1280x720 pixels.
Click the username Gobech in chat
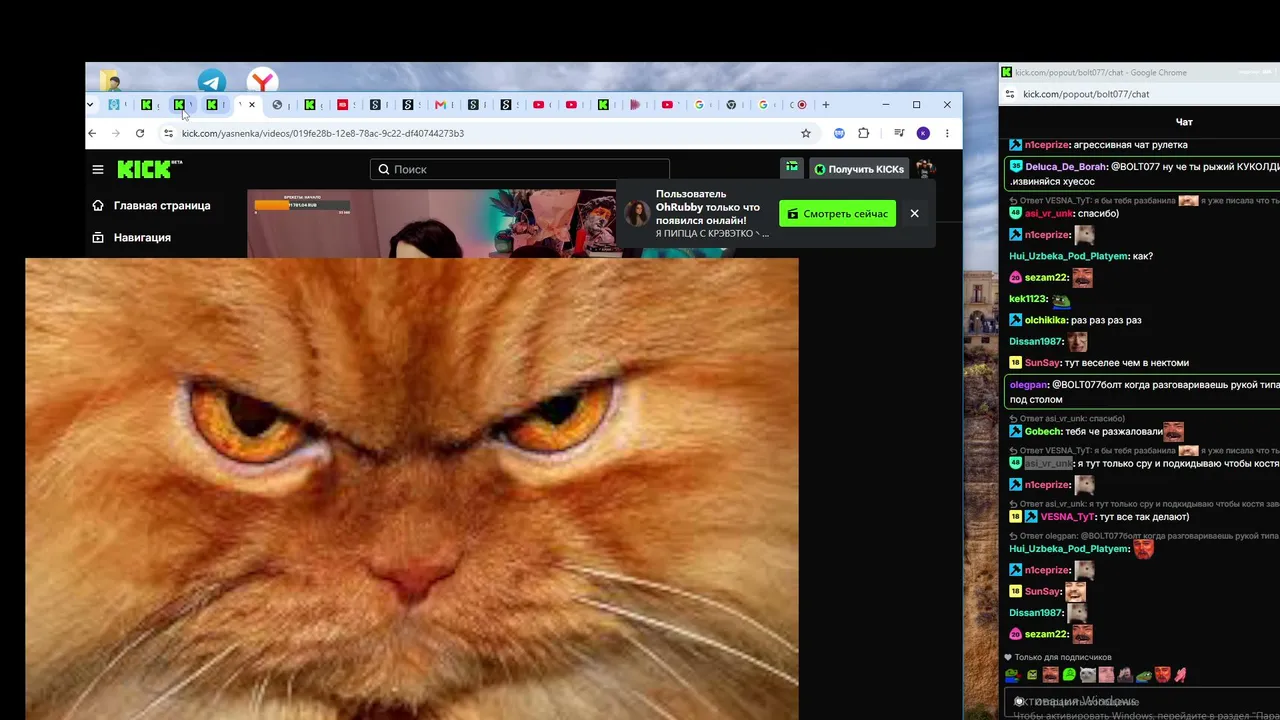(x=1043, y=432)
